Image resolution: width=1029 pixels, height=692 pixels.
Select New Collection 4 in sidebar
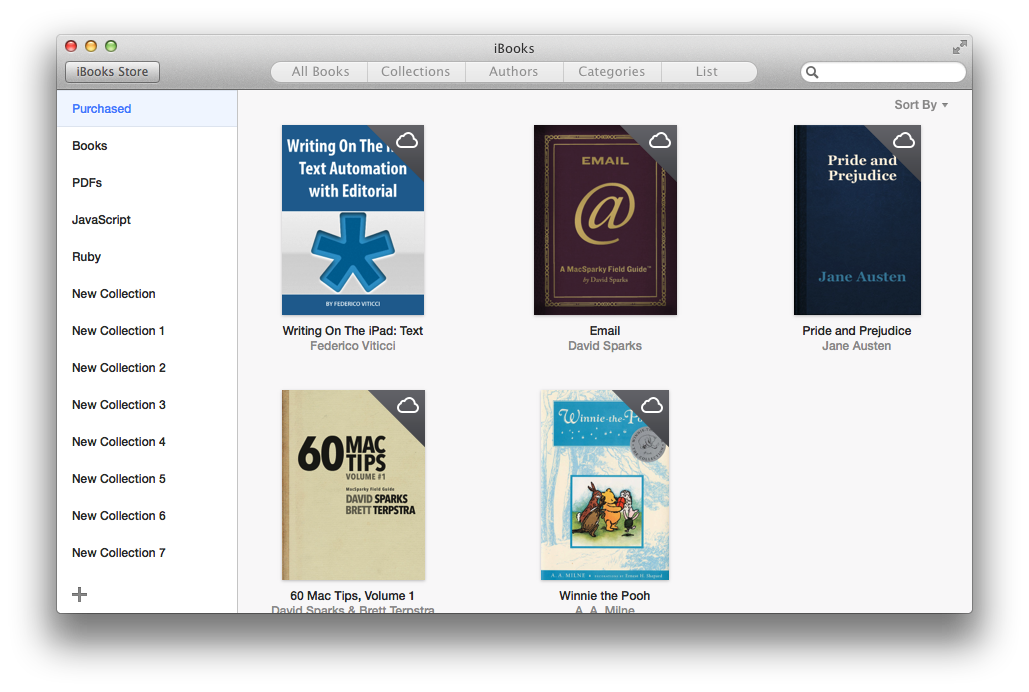(147, 442)
